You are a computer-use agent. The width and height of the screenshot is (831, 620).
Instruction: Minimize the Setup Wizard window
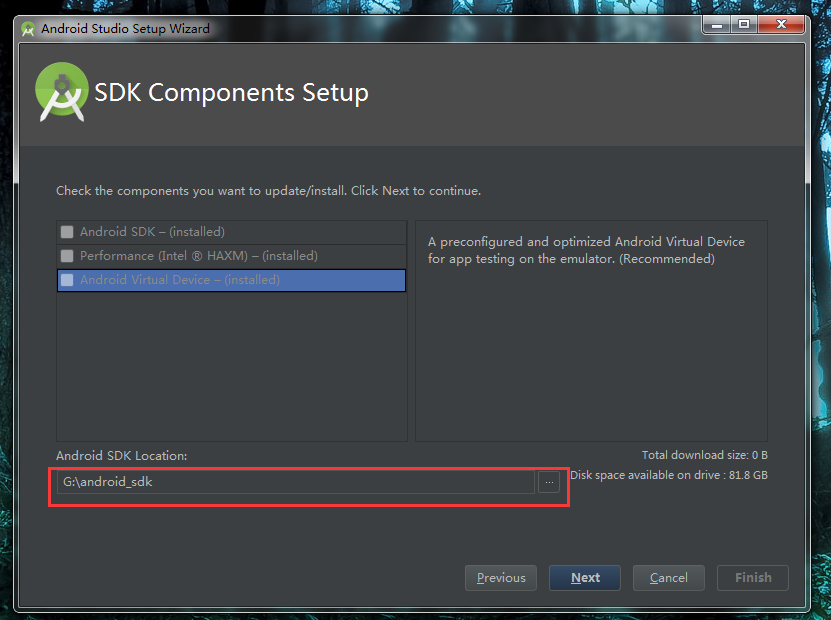tap(717, 24)
